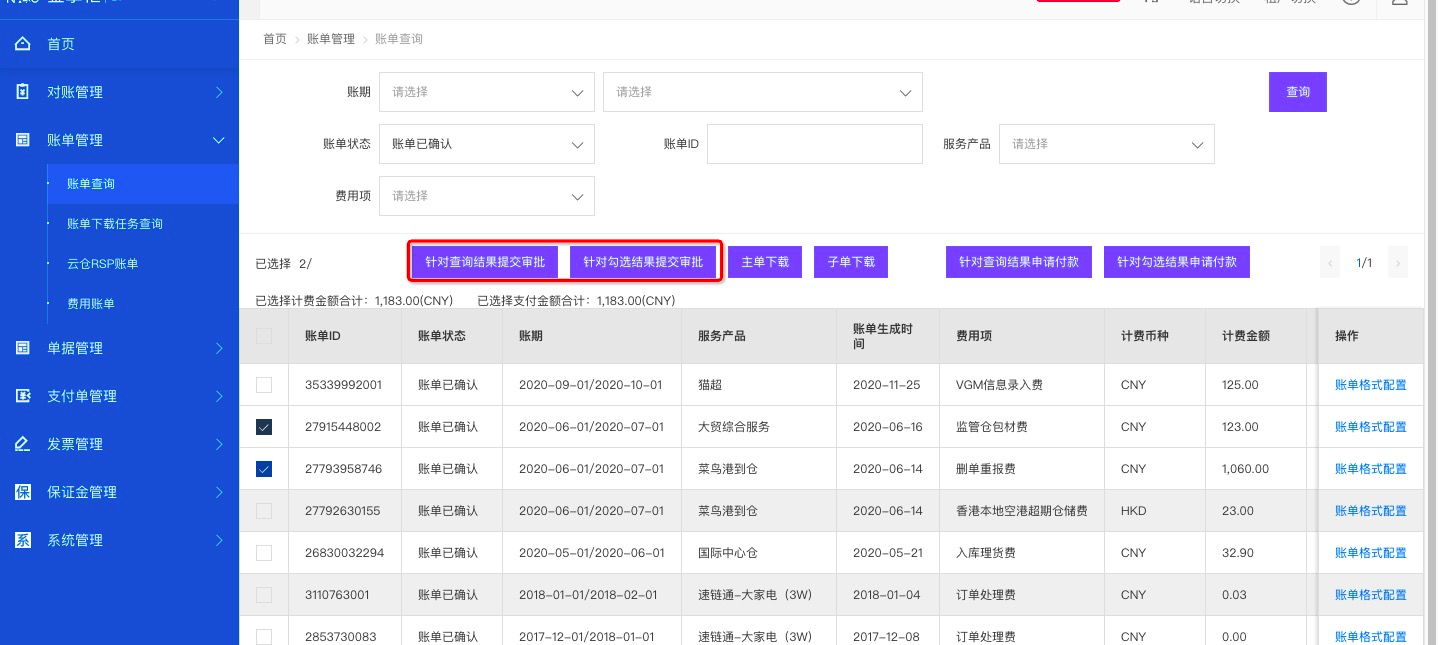Click 针对查询结果提交审批 button
The height and width of the screenshot is (645, 1438).
[x=485, y=262]
